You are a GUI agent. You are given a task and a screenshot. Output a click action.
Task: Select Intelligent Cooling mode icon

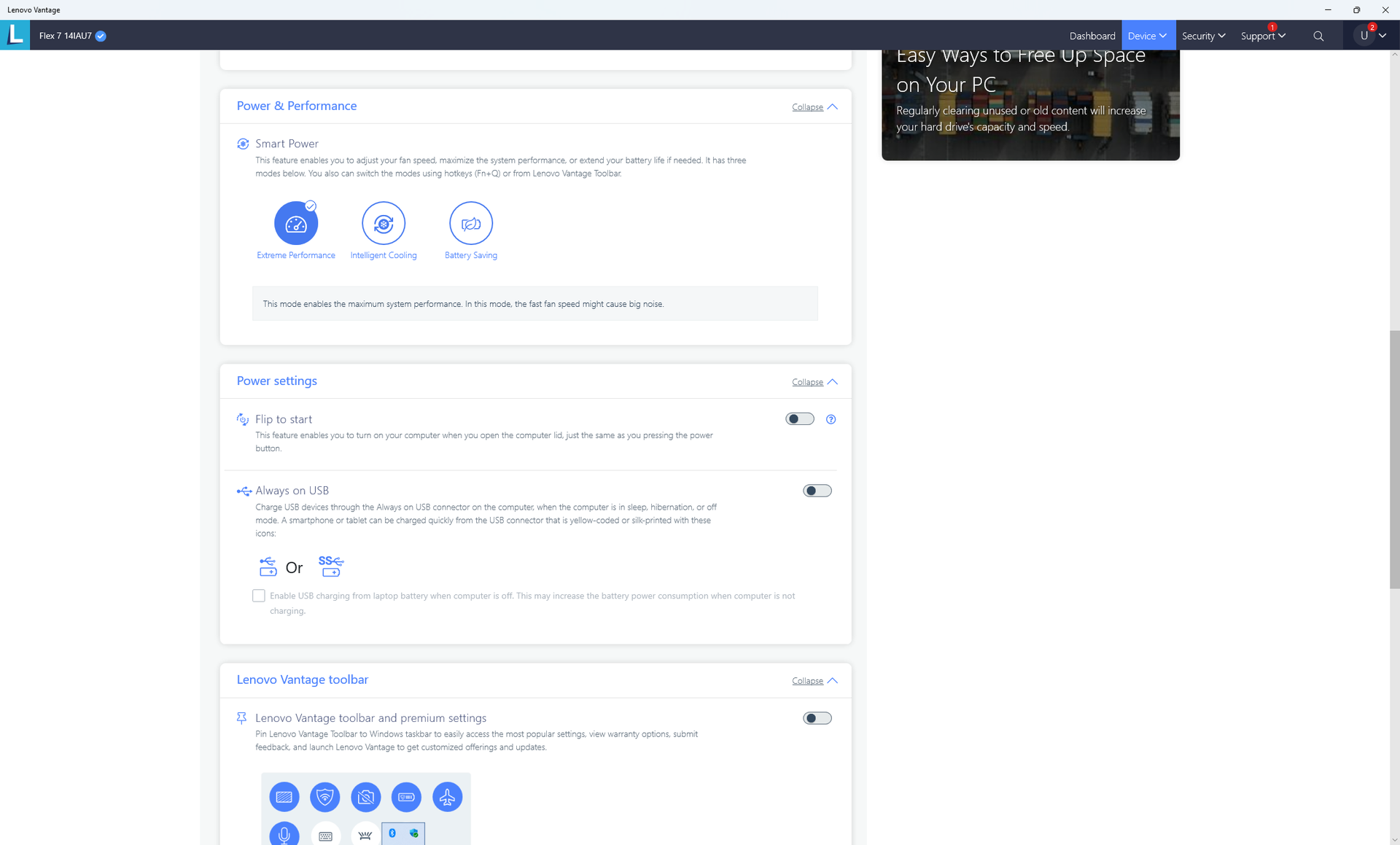384,224
